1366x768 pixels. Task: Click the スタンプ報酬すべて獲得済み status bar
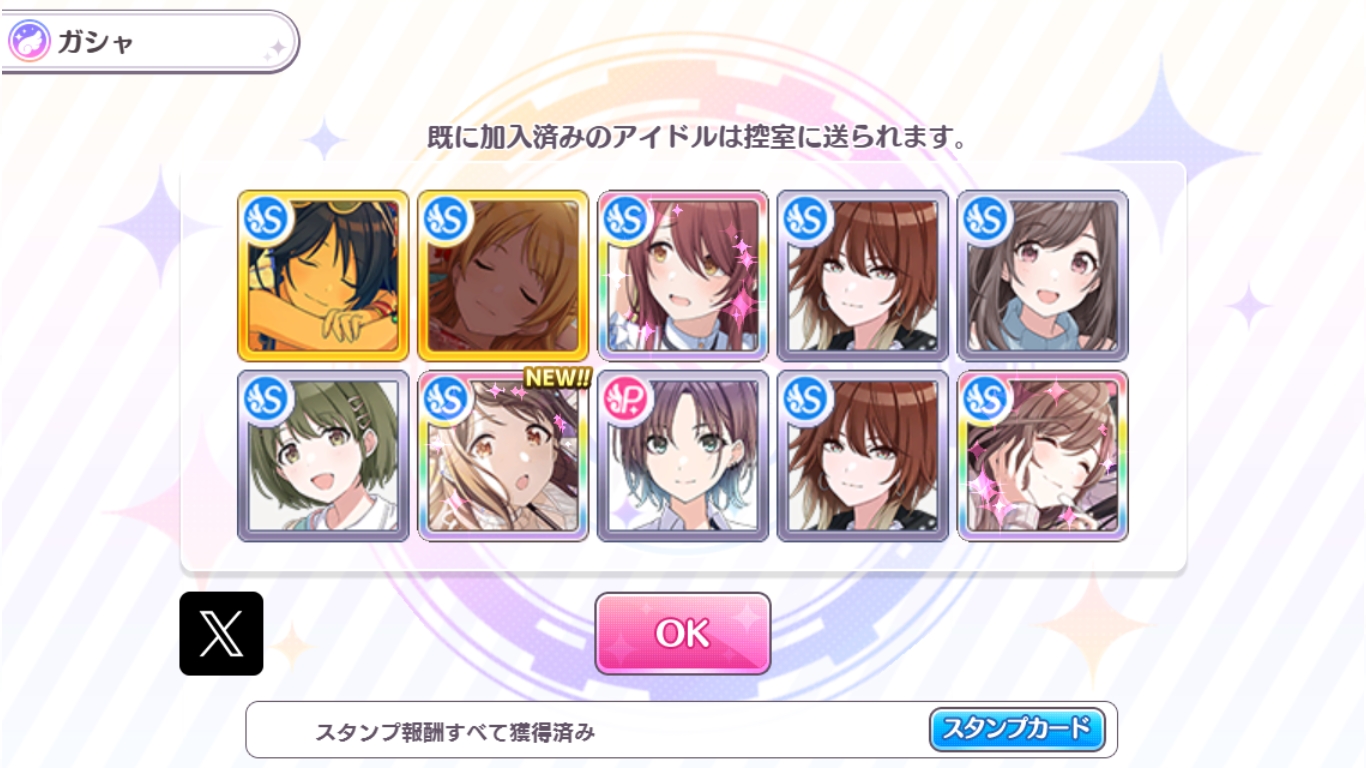[681, 730]
